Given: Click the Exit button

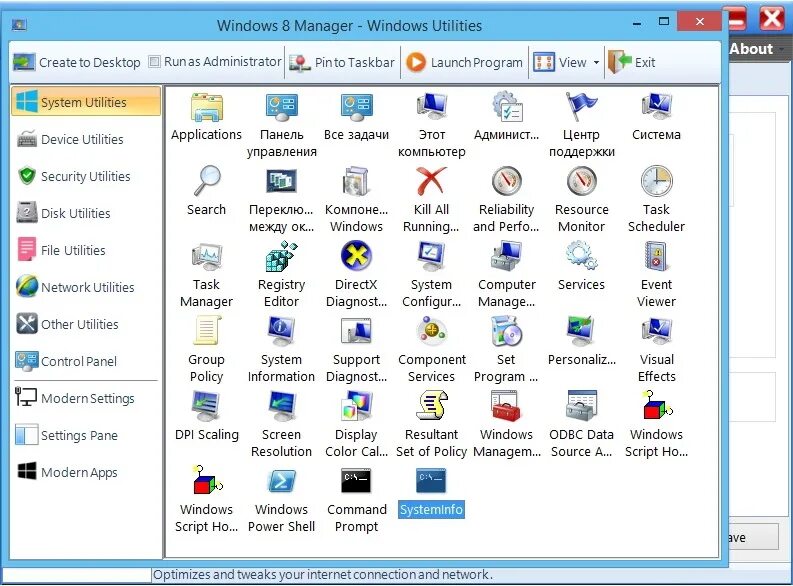Looking at the screenshot, I should pyautogui.click(x=632, y=62).
